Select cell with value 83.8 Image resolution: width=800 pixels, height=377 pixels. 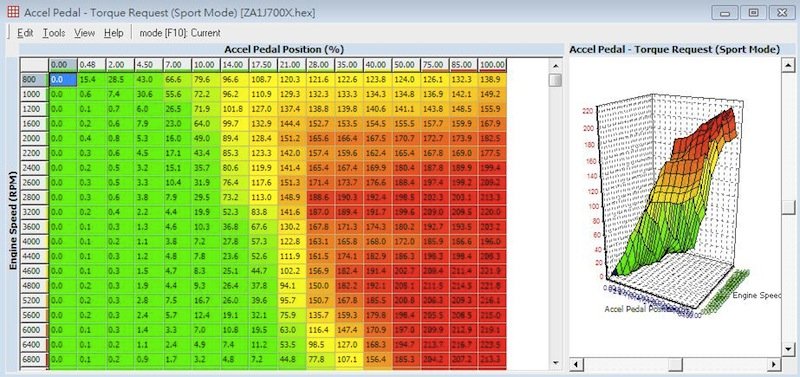[x=263, y=212]
